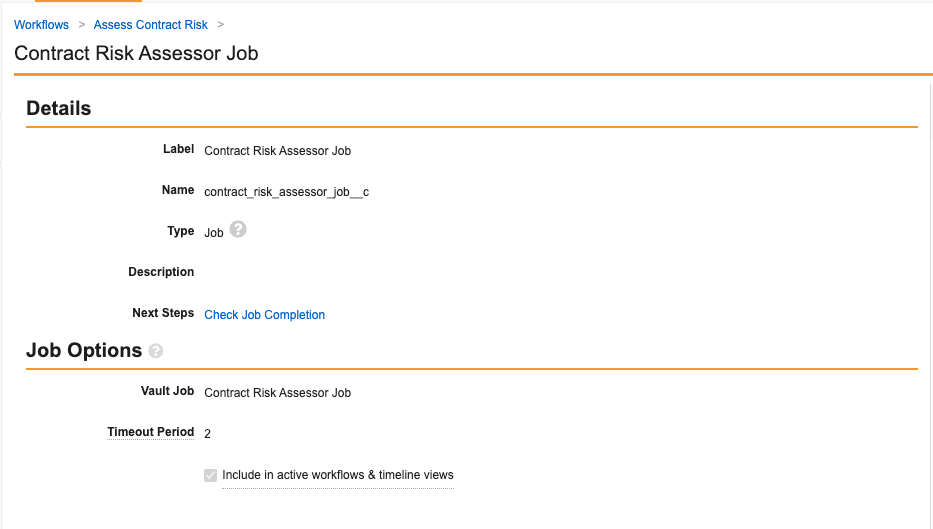Click the Vault Job value text
This screenshot has height=529, width=933.
pos(277,393)
